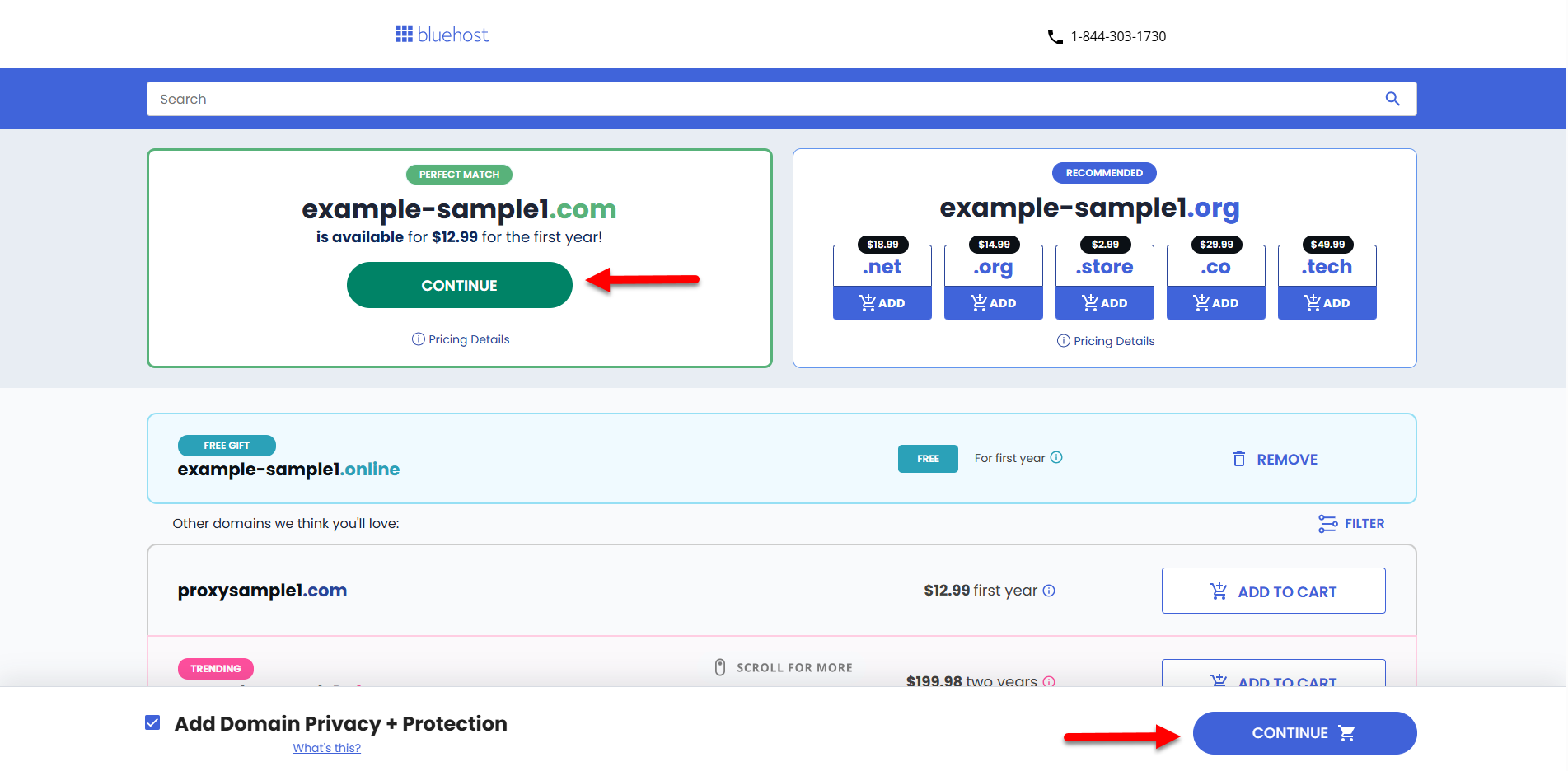Click the $29.99 price tag on .co

(x=1216, y=245)
